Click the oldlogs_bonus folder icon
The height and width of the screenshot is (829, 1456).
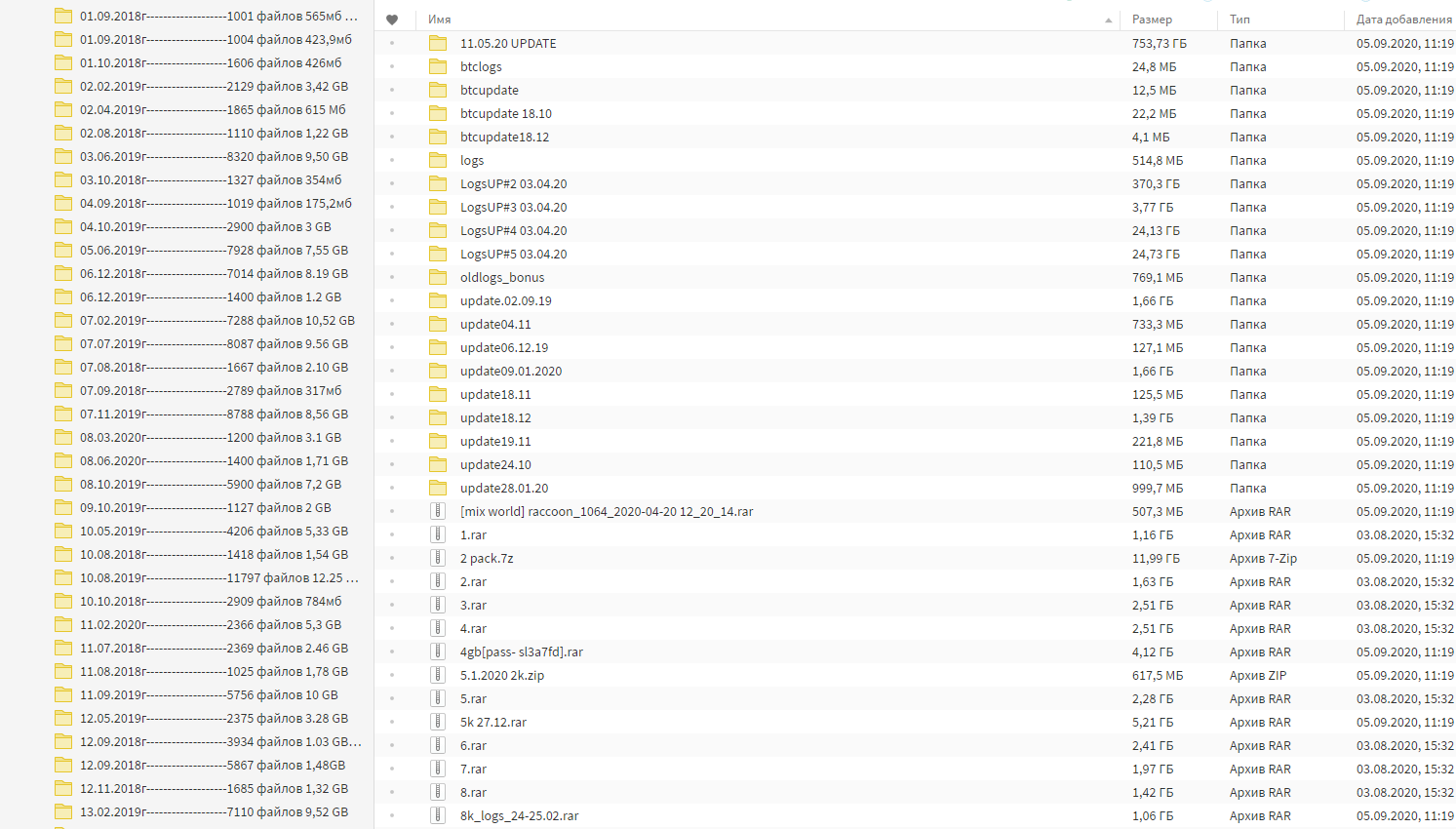point(438,277)
